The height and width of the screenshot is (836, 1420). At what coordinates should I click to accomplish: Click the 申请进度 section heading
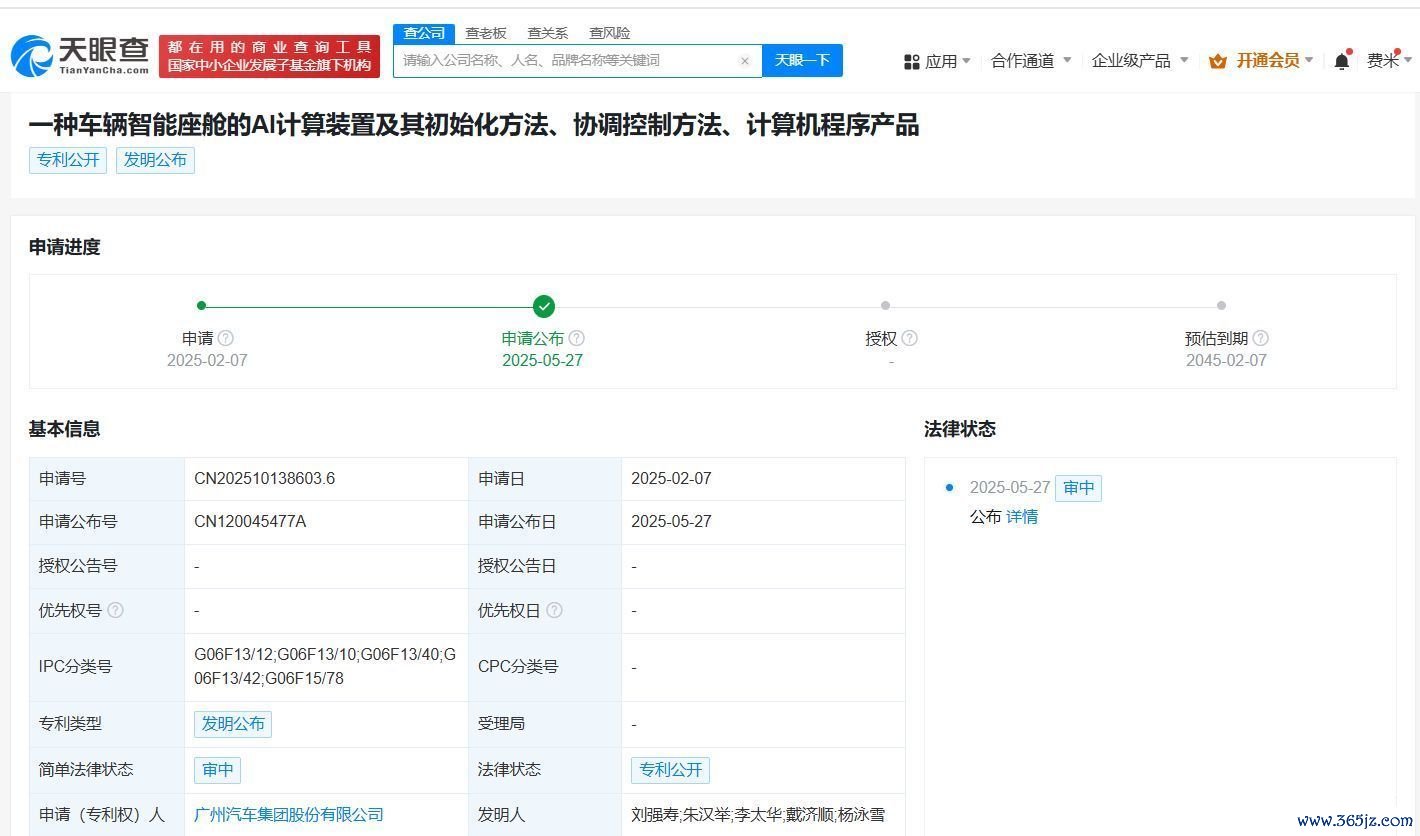[65, 248]
